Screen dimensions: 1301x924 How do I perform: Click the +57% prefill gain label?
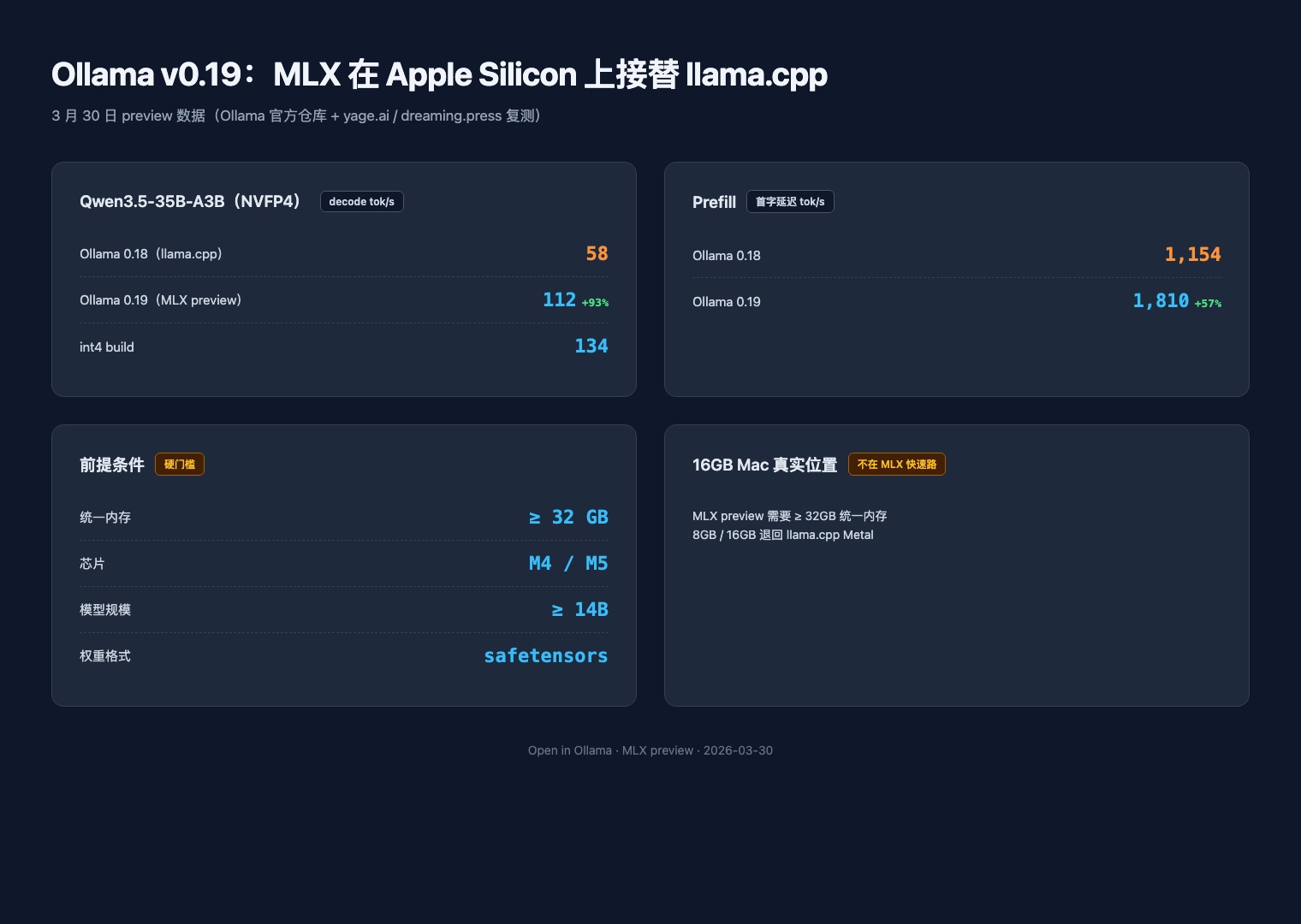[x=1208, y=304]
